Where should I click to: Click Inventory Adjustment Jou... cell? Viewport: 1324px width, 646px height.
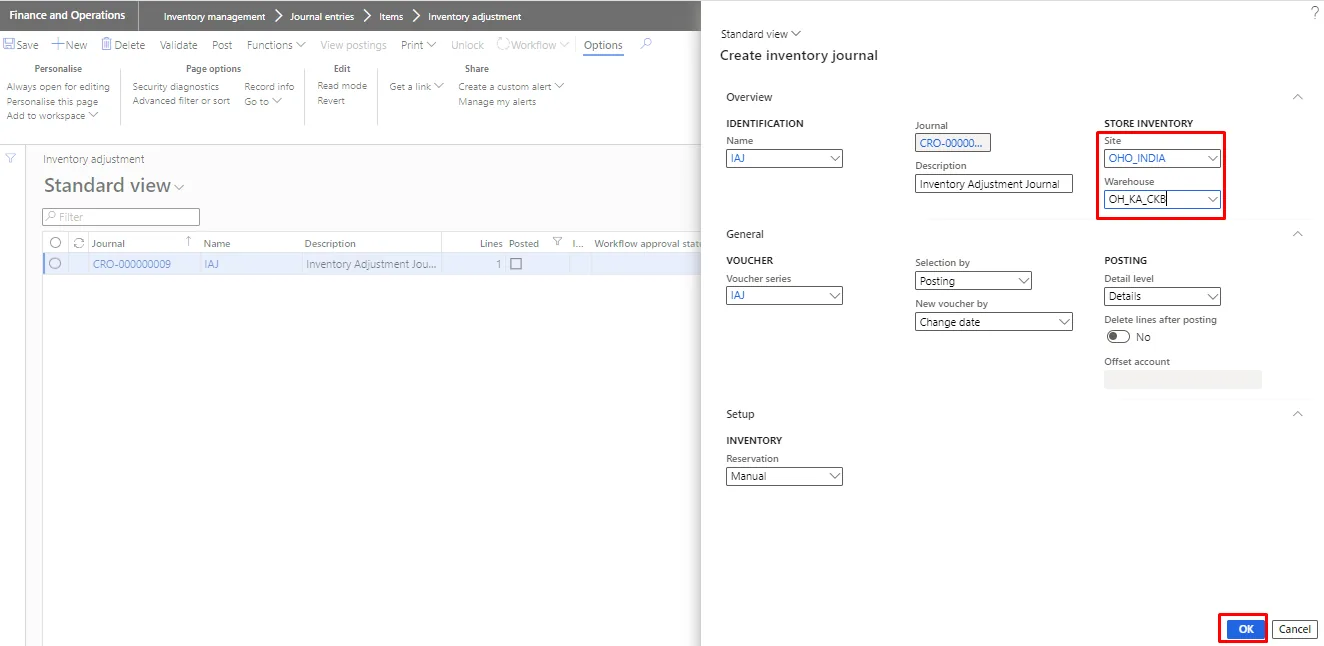(371, 264)
